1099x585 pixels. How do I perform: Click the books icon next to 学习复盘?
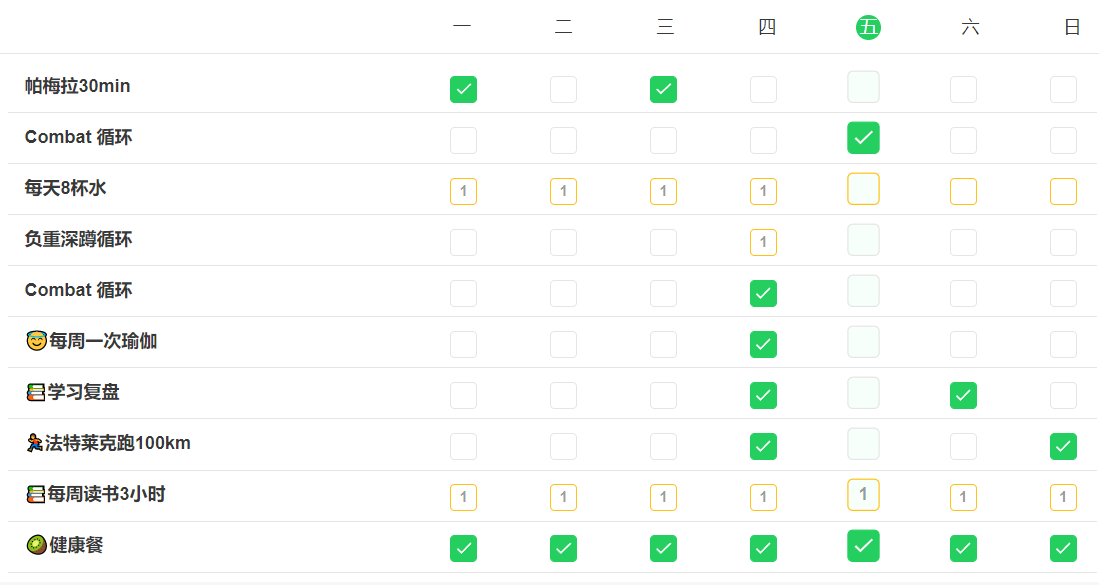point(36,393)
